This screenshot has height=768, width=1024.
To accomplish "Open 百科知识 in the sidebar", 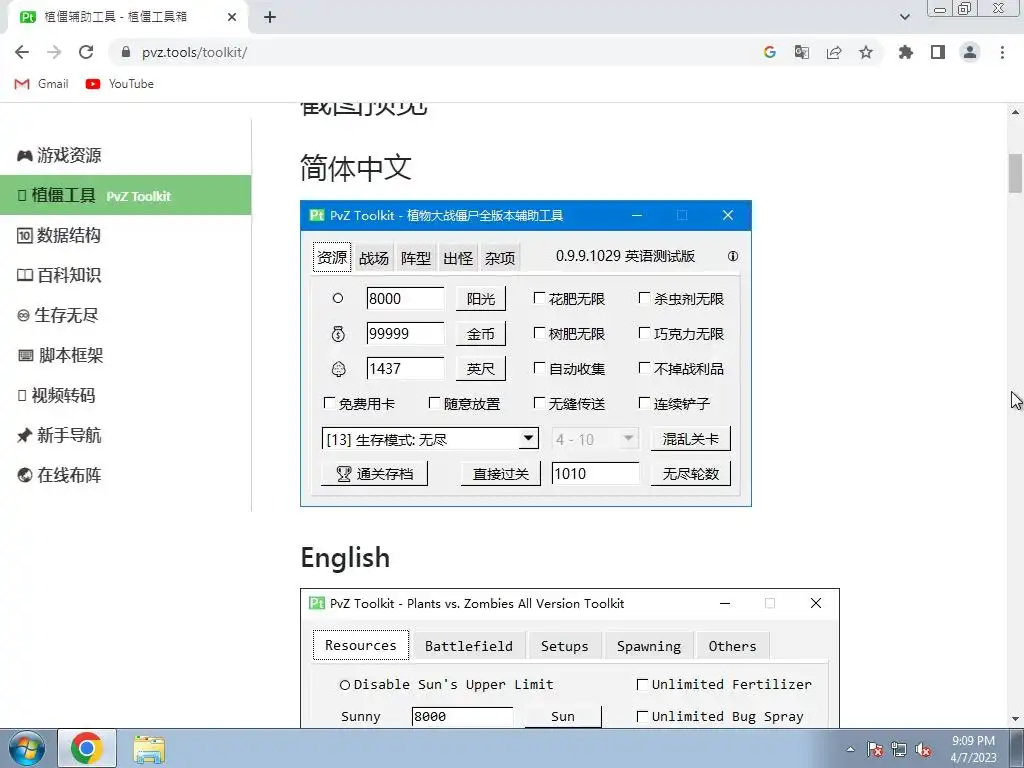I will 59,275.
